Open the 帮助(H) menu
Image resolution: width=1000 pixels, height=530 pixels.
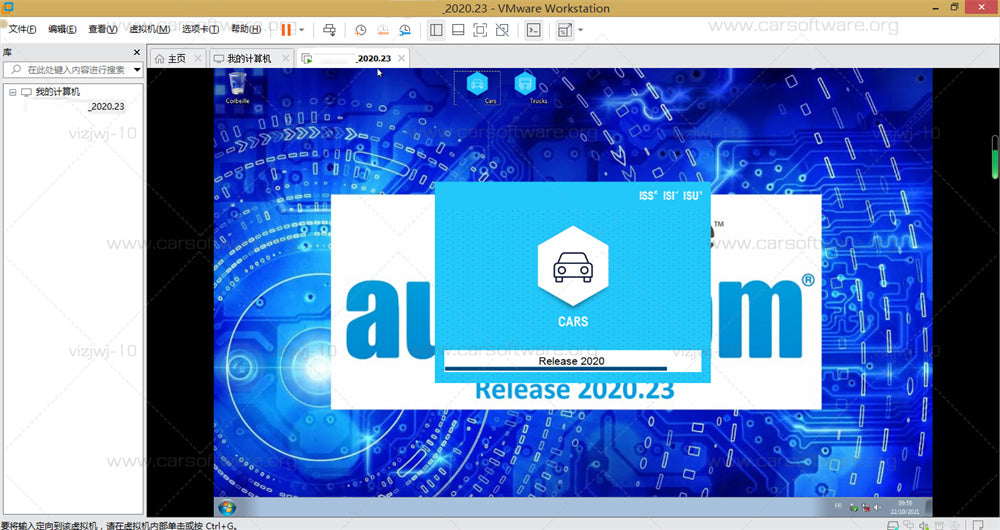point(246,29)
